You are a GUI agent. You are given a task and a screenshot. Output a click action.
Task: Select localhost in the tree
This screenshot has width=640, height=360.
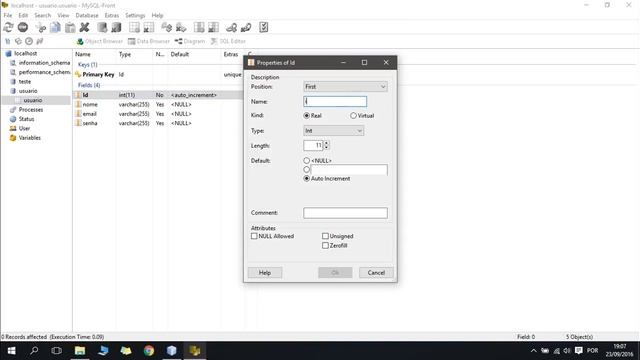point(25,53)
